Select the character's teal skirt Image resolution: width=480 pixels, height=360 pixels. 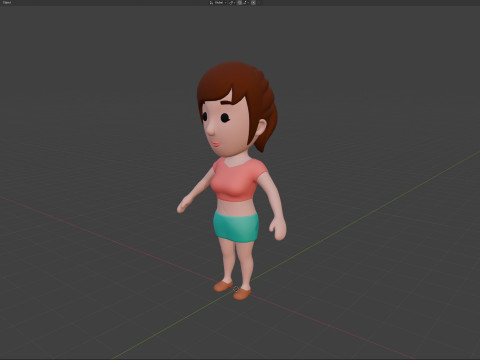(x=237, y=227)
